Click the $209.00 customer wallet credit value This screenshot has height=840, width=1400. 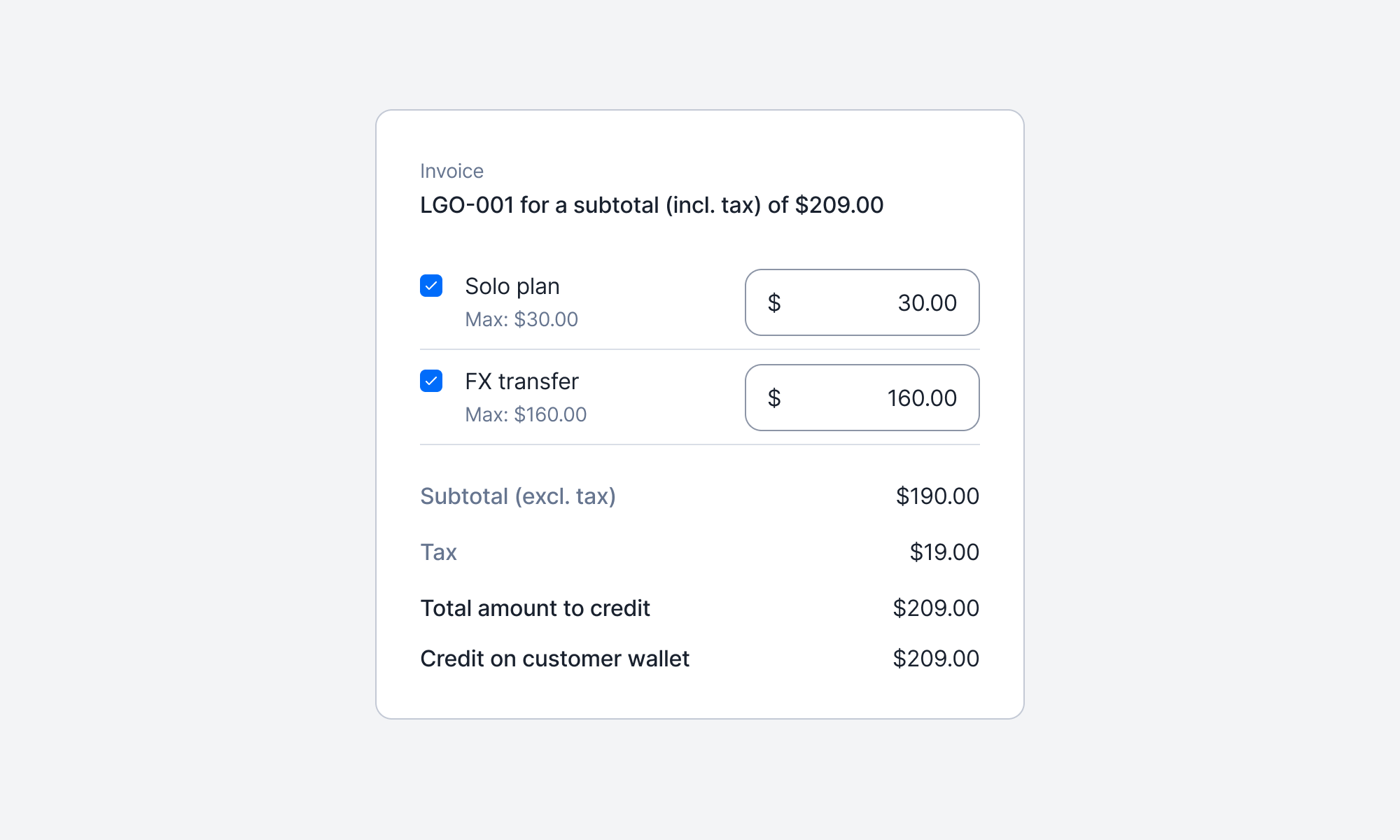click(935, 659)
